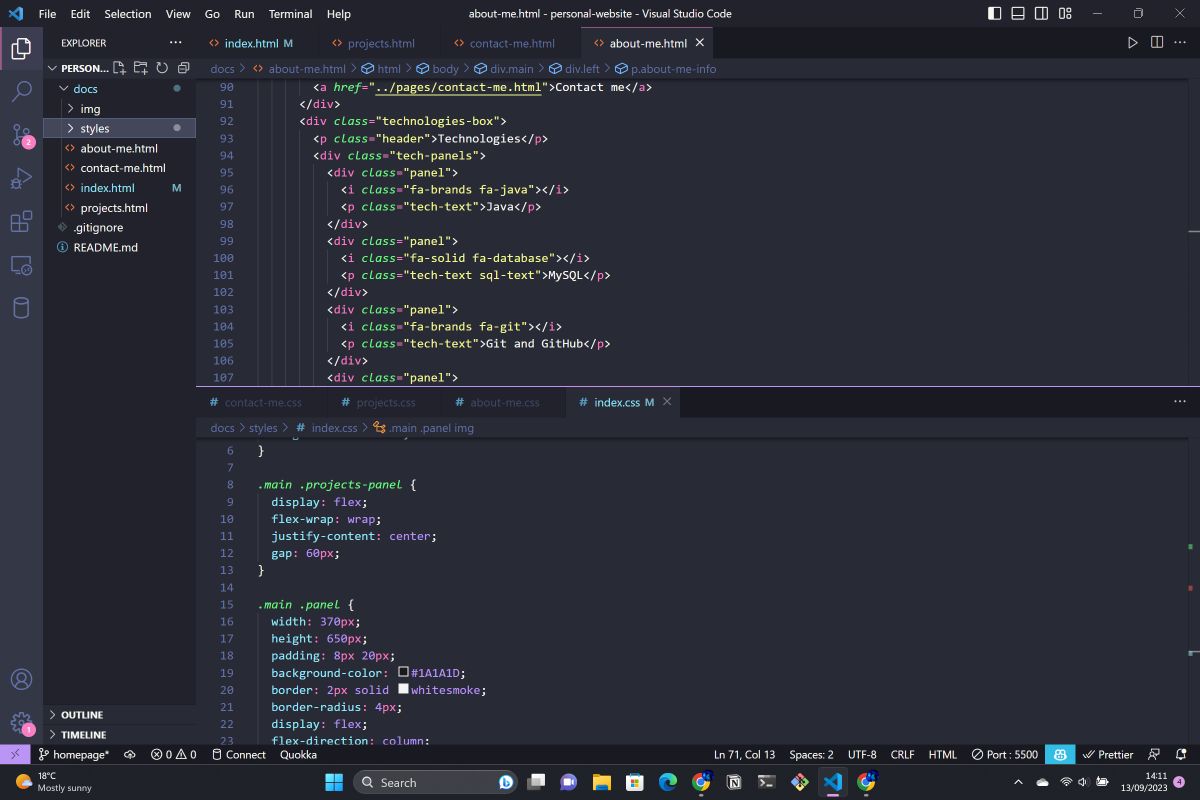Open the Selection menu
The height and width of the screenshot is (800, 1200).
128,14
